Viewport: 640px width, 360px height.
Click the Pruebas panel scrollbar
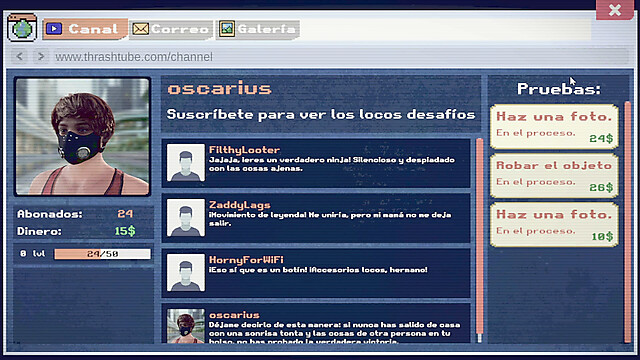(x=628, y=222)
